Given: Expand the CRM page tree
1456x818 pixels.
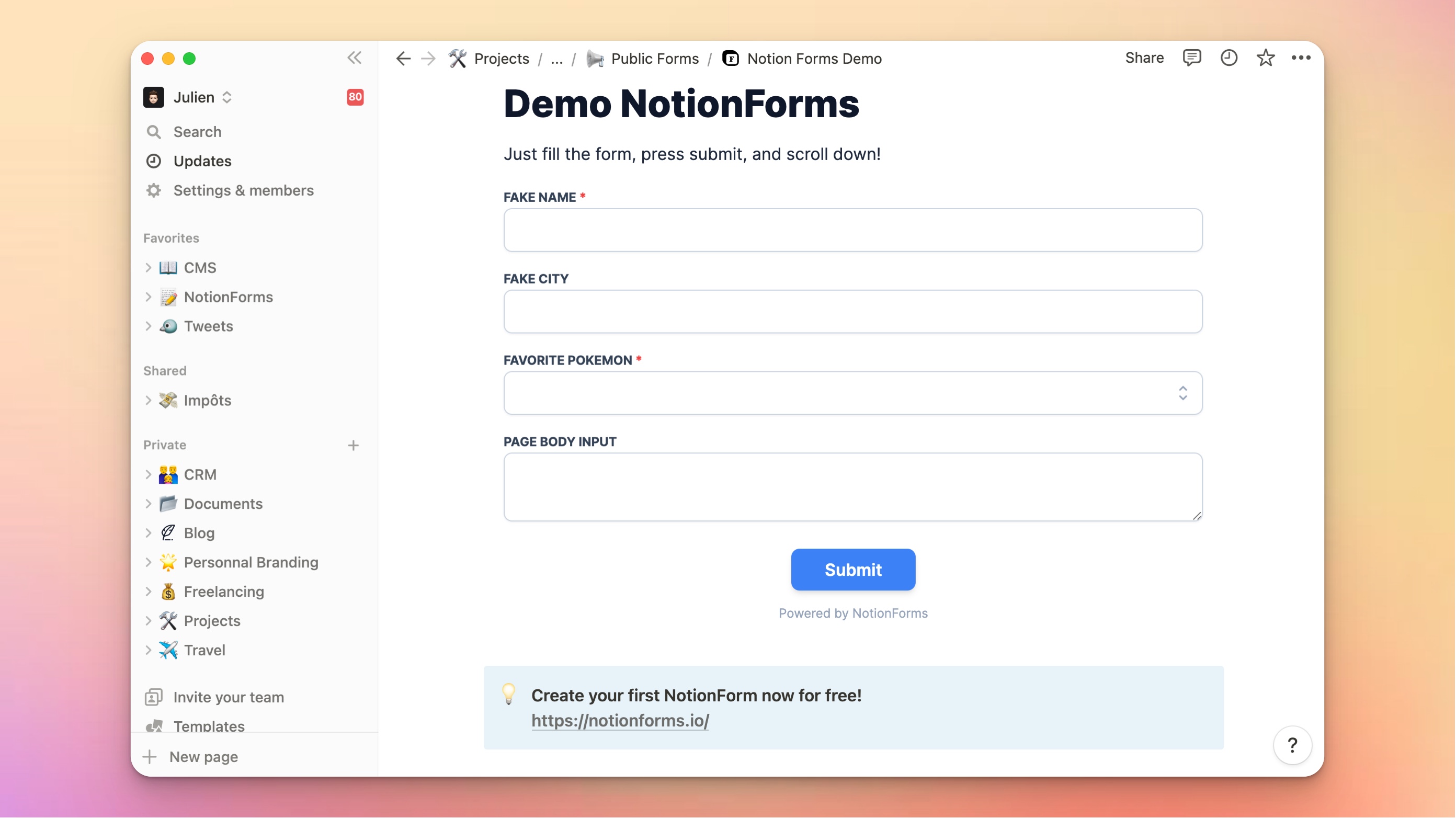Looking at the screenshot, I should [x=149, y=474].
